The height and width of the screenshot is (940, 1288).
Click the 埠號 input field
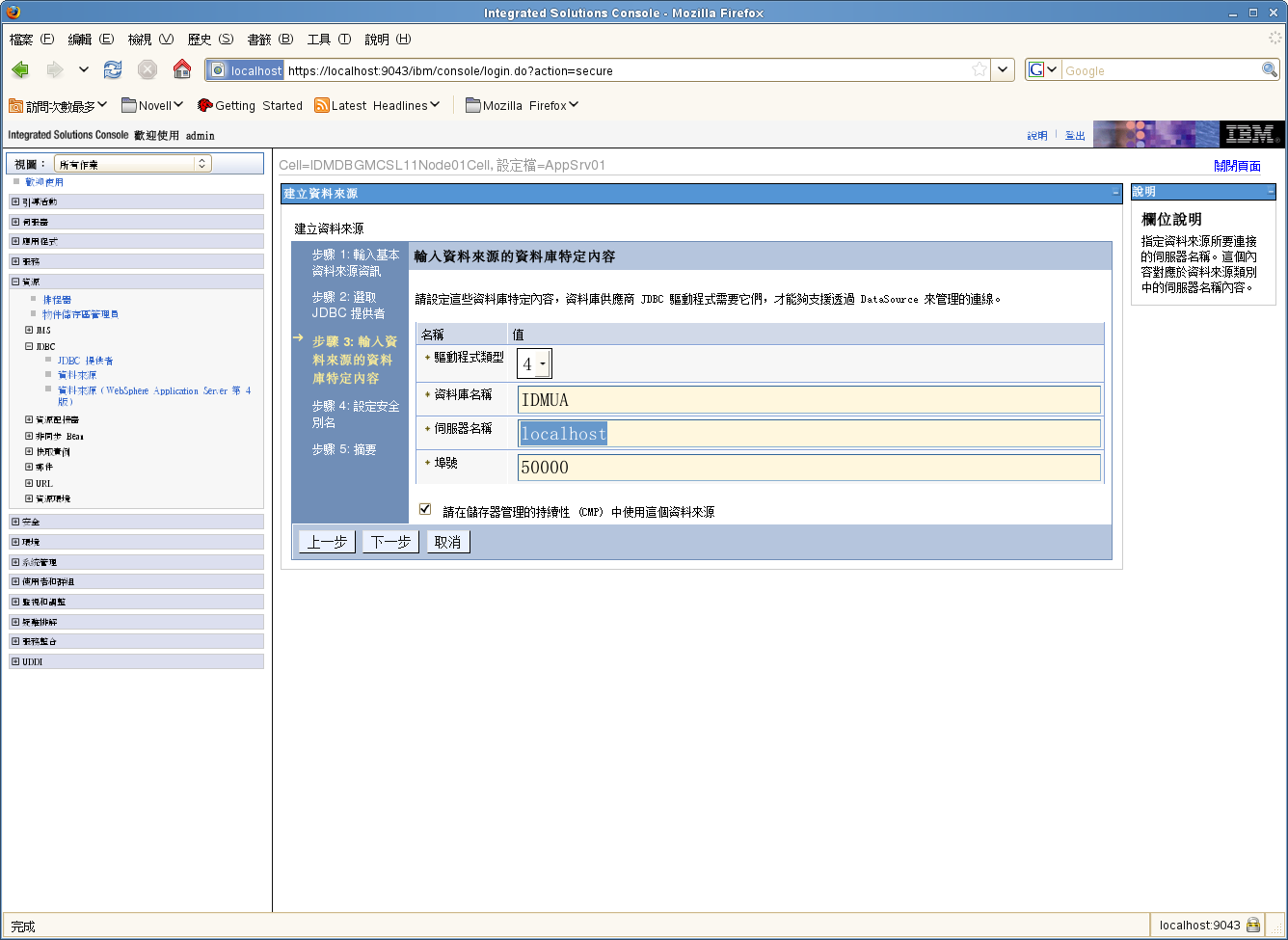point(809,468)
